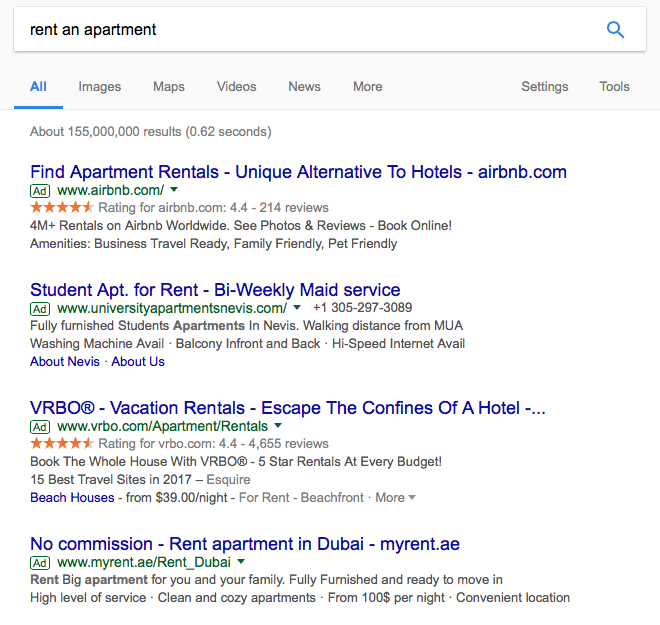Screen dimensions: 660x625
Task: Expand the airbnb.com URL dropdown arrow
Action: pos(174,189)
